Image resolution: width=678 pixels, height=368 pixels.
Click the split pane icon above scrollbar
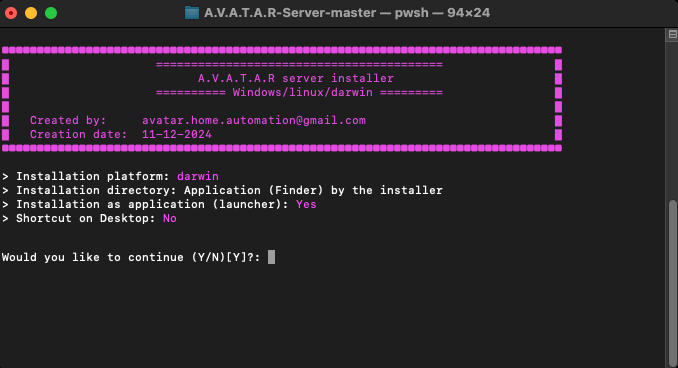point(672,35)
